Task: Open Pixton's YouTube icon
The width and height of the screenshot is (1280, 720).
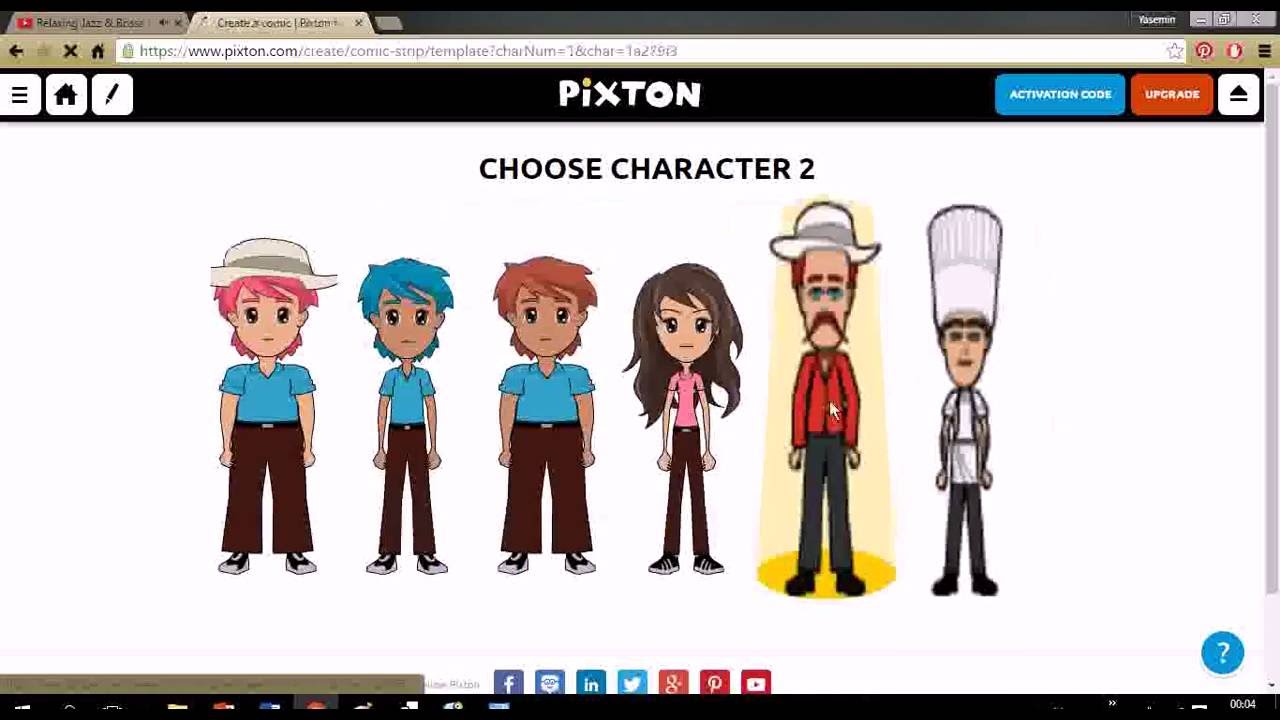Action: 755,683
